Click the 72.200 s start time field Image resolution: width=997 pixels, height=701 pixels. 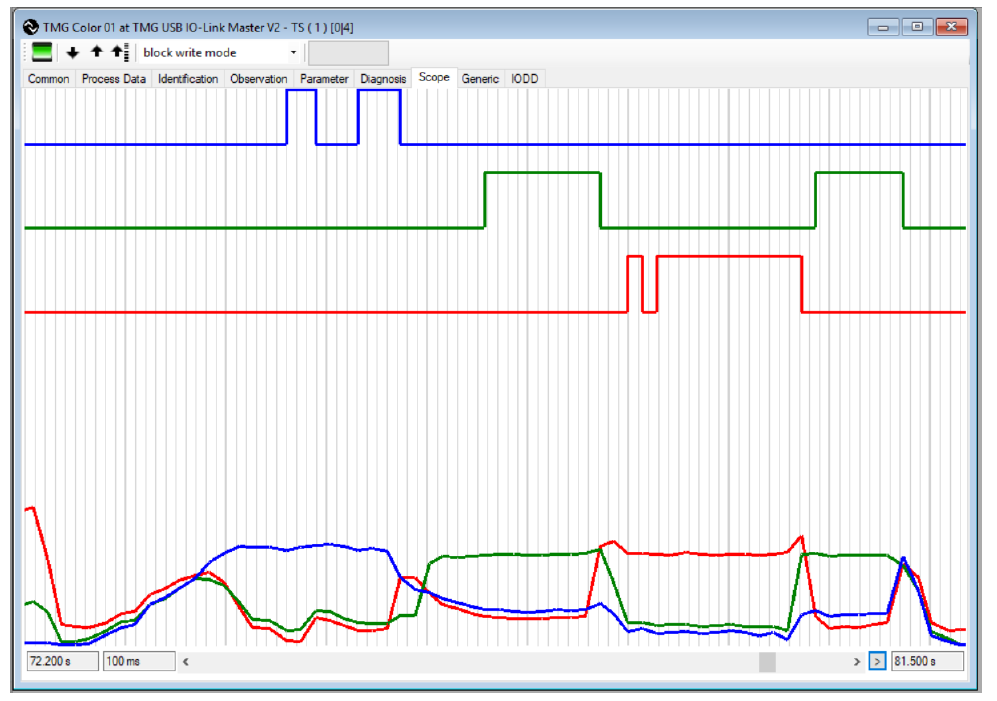click(62, 662)
